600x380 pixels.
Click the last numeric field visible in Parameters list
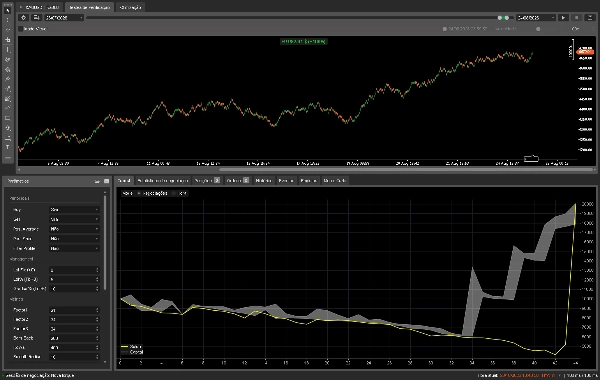75,357
